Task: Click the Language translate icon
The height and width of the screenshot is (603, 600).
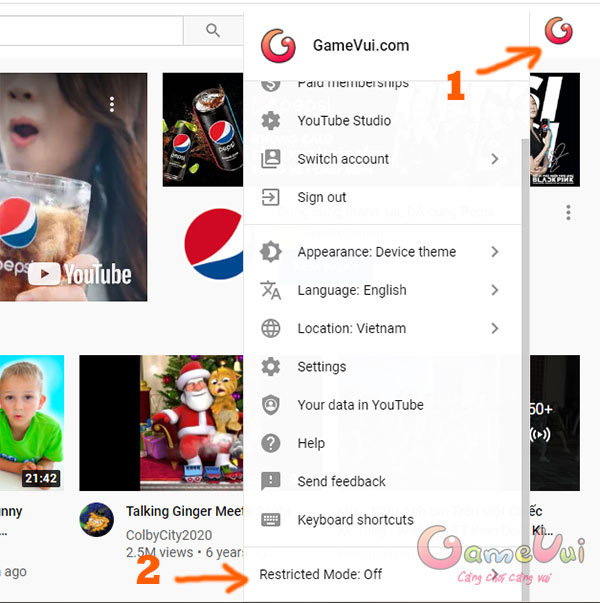Action: 271,290
